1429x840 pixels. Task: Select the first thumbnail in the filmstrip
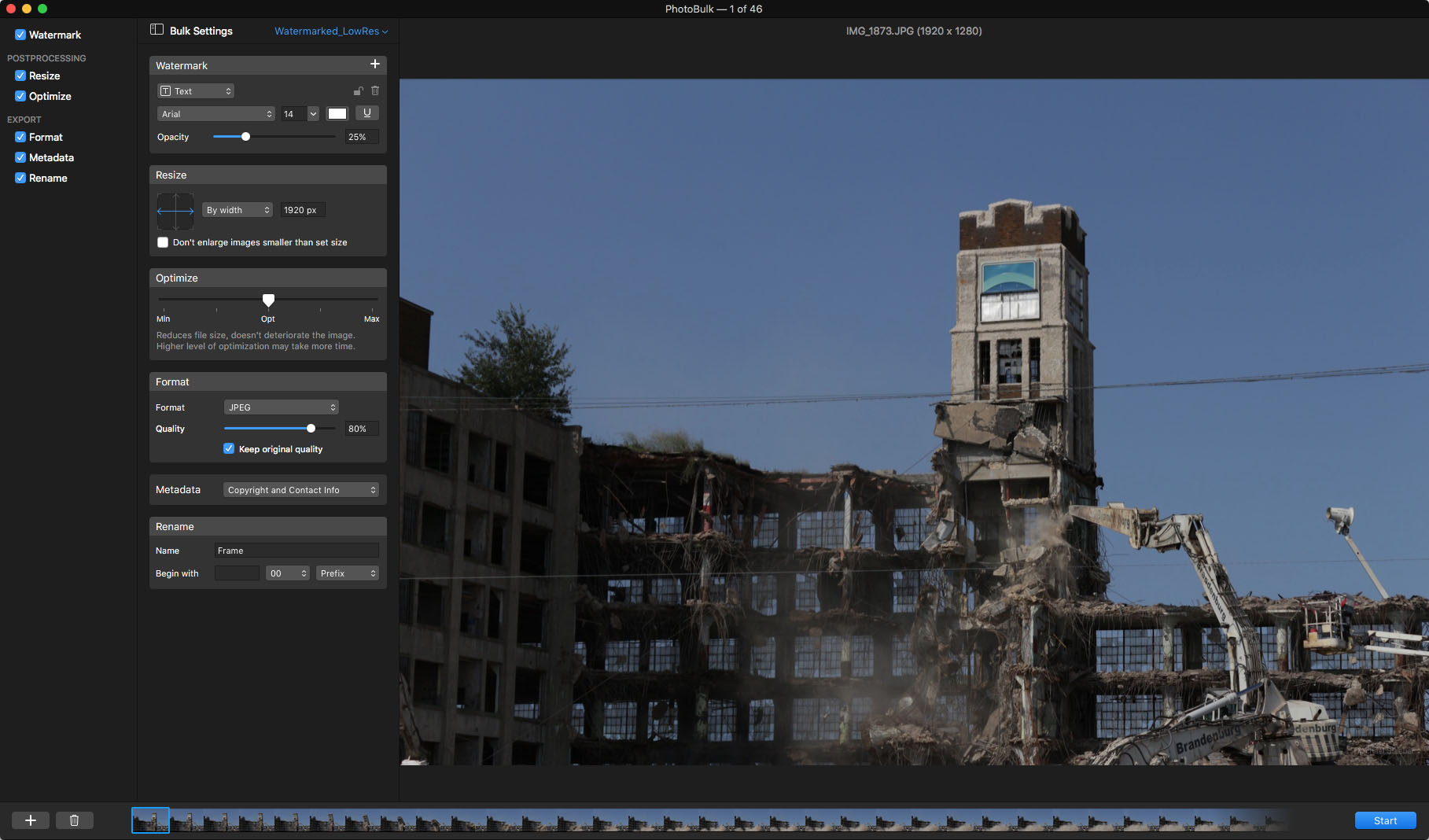point(150,820)
